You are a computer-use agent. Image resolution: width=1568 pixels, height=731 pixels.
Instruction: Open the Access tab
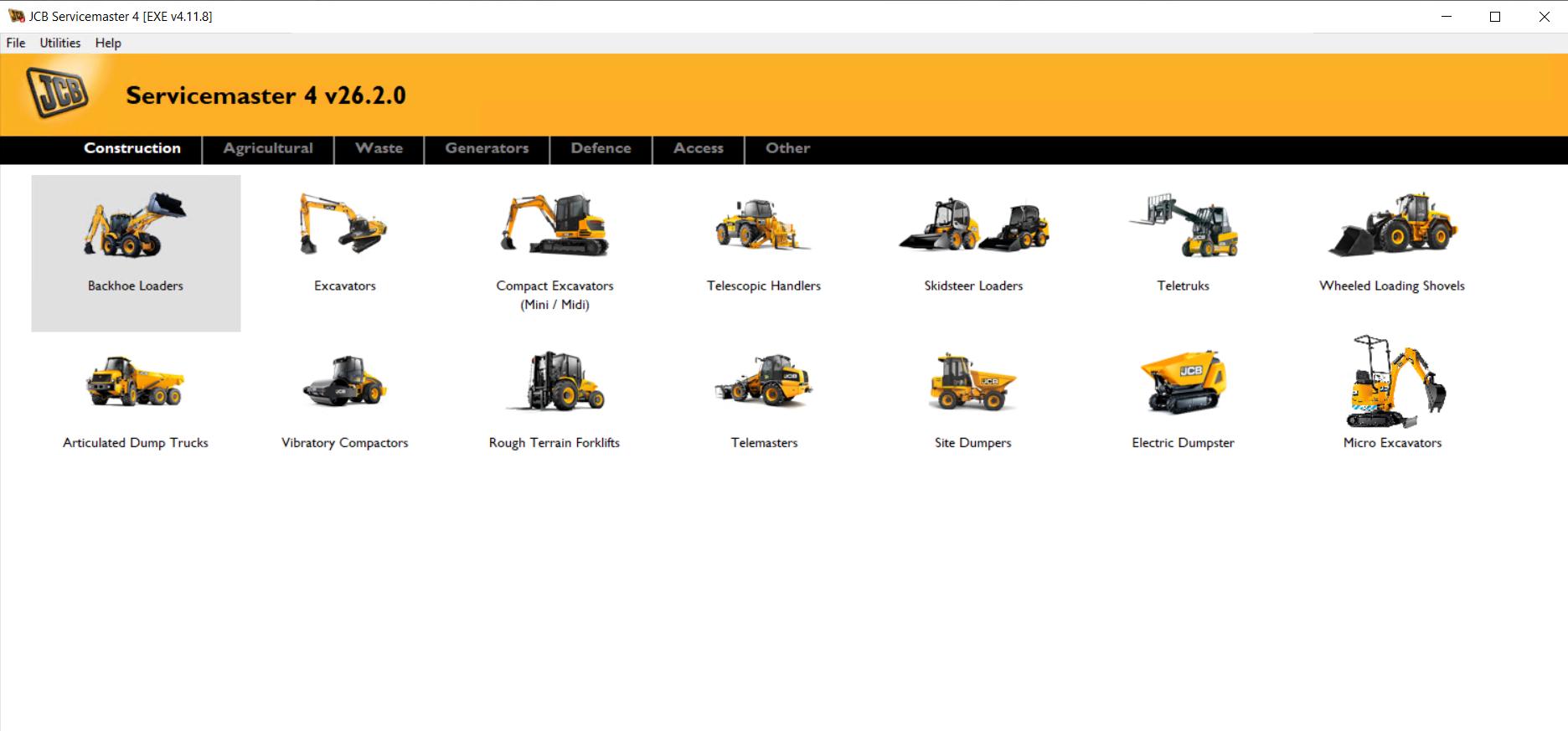coord(699,148)
